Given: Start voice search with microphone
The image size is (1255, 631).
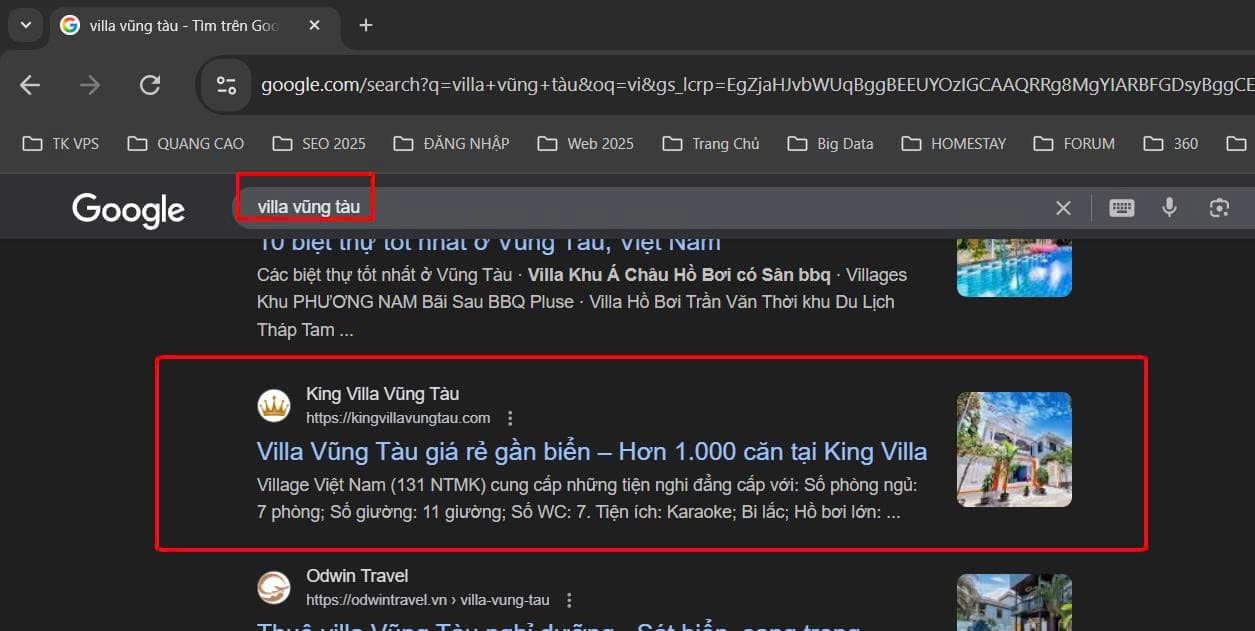Looking at the screenshot, I should 1169,208.
